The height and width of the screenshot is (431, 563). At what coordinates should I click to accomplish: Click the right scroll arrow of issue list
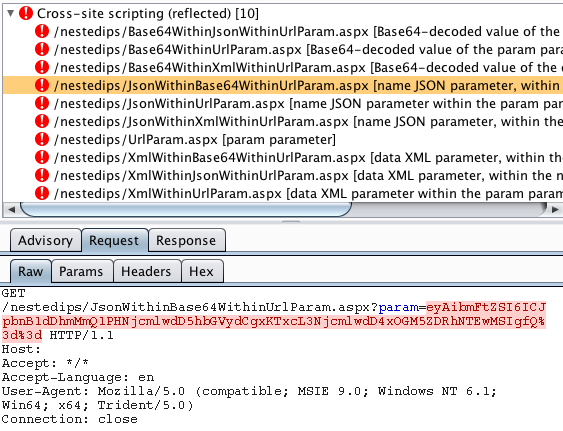[x=555, y=209]
